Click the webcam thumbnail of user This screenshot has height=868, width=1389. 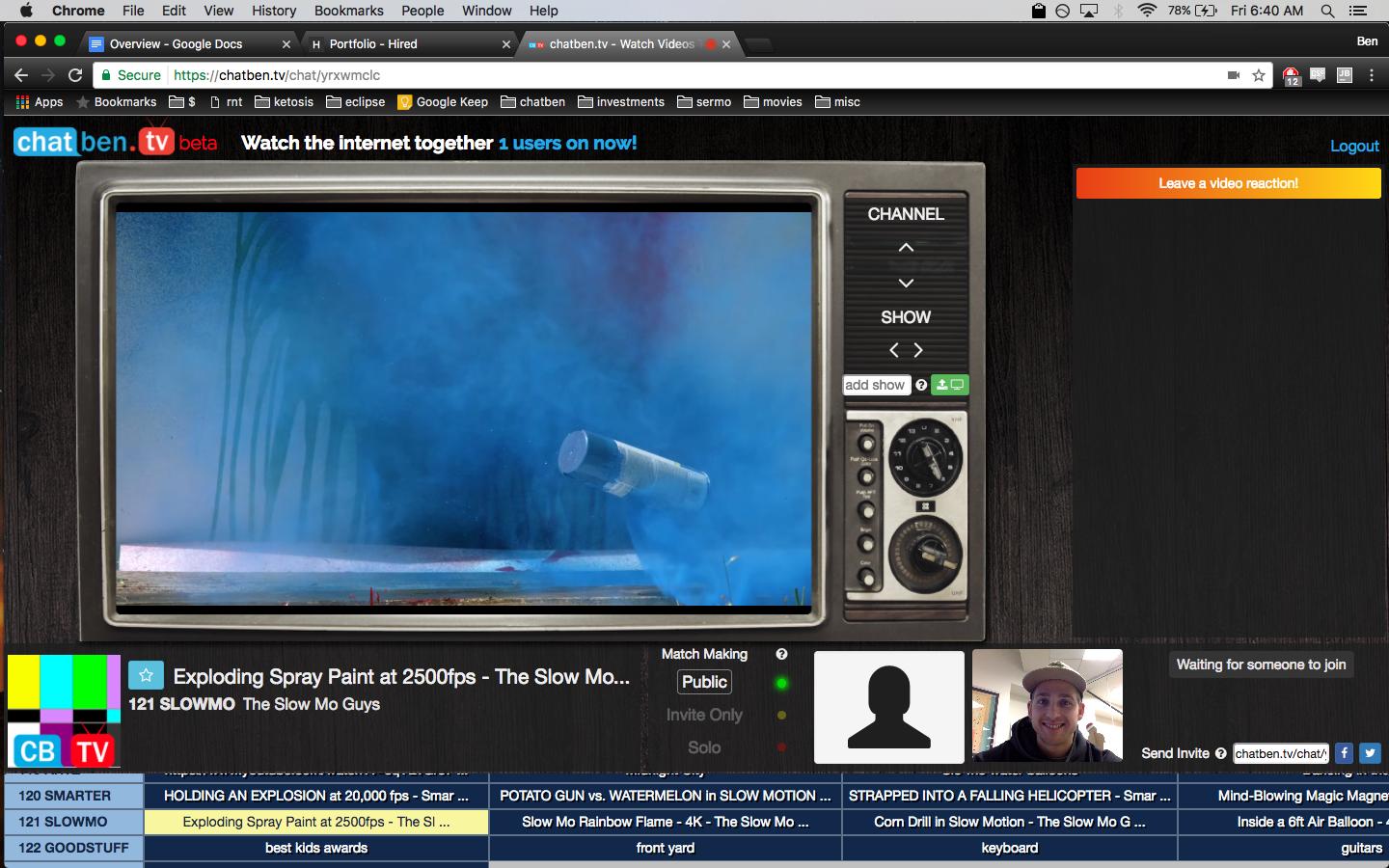pos(1048,706)
